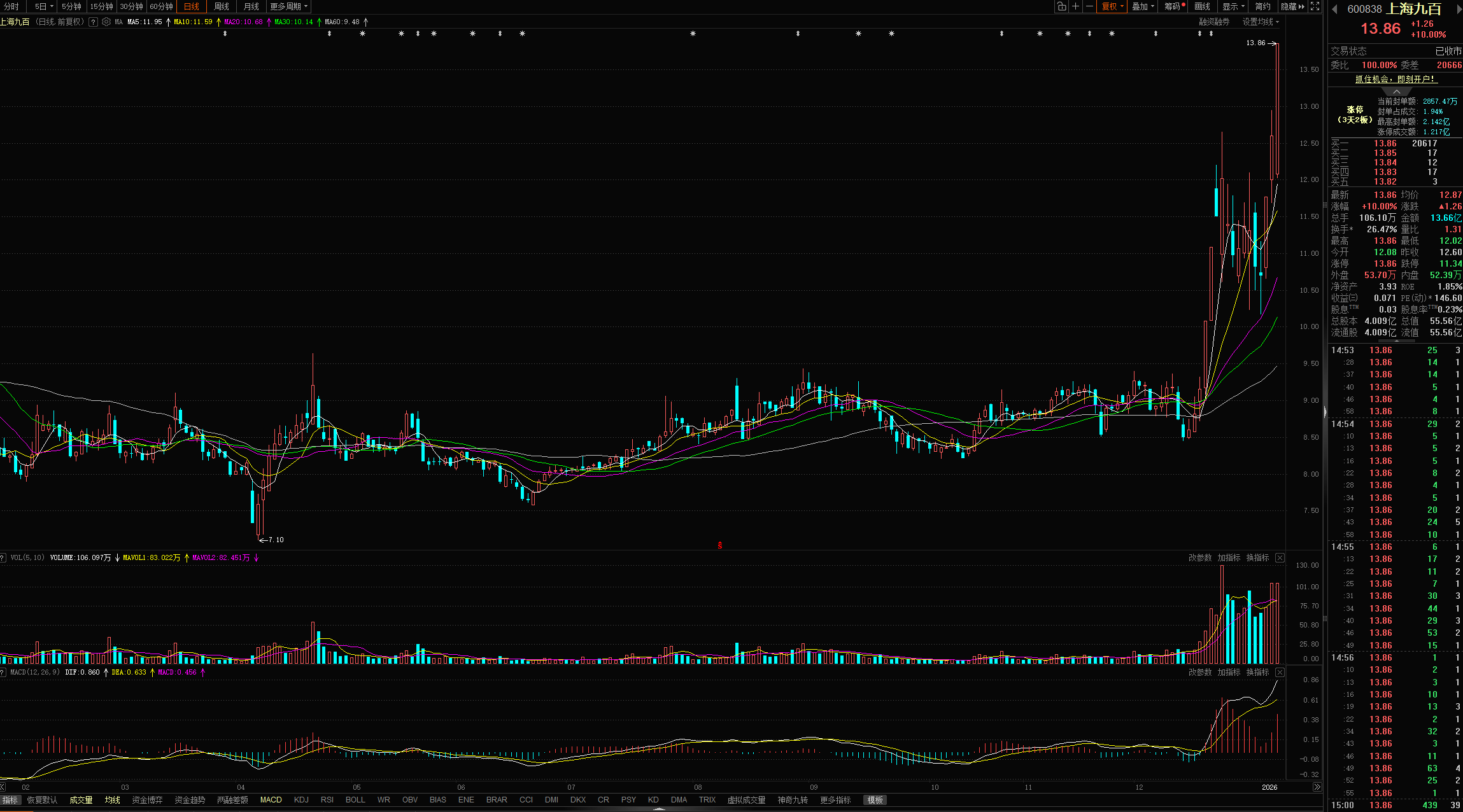This screenshot has width=1463, height=812.
Task: Enter fullscreen with the expand icon
Action: (1315, 6)
